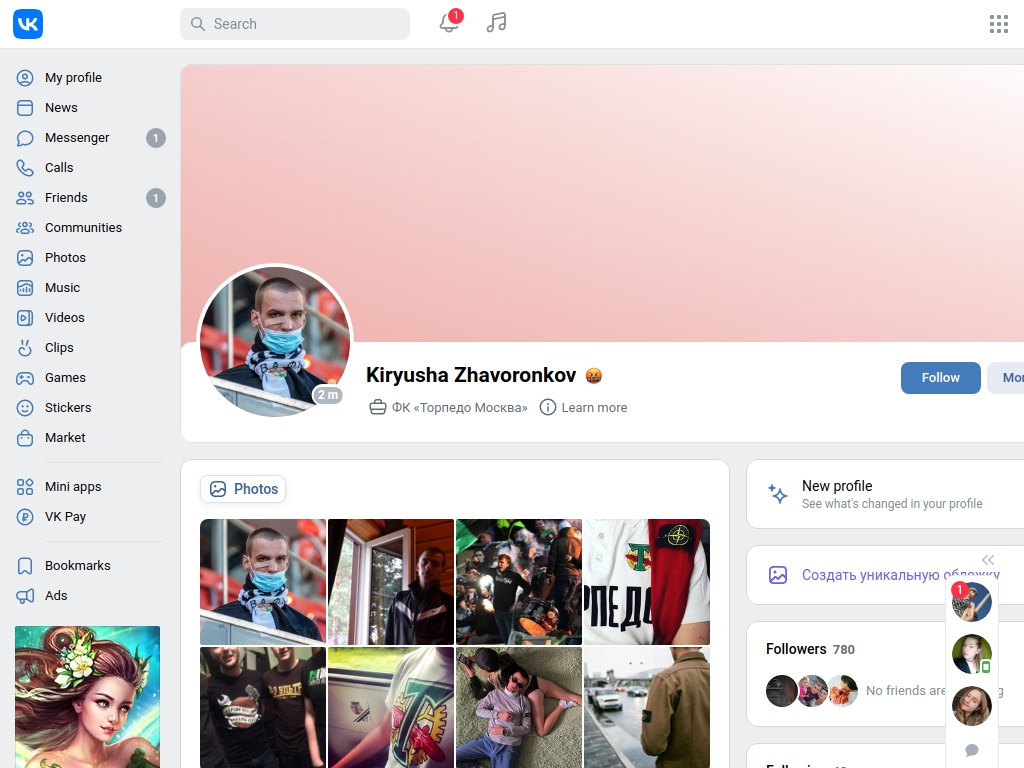Open the Learn more link
Image resolution: width=1024 pixels, height=768 pixels.
(x=594, y=407)
